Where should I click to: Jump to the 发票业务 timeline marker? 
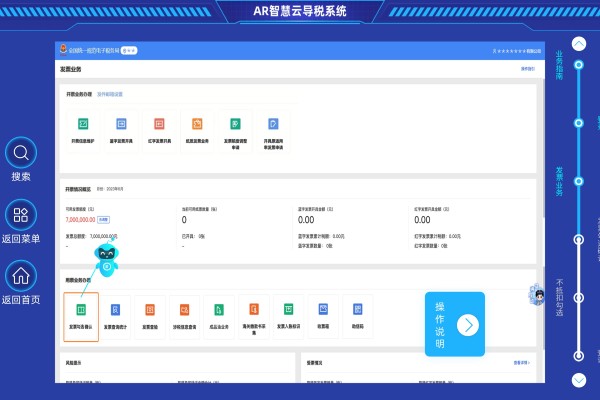tap(579, 181)
